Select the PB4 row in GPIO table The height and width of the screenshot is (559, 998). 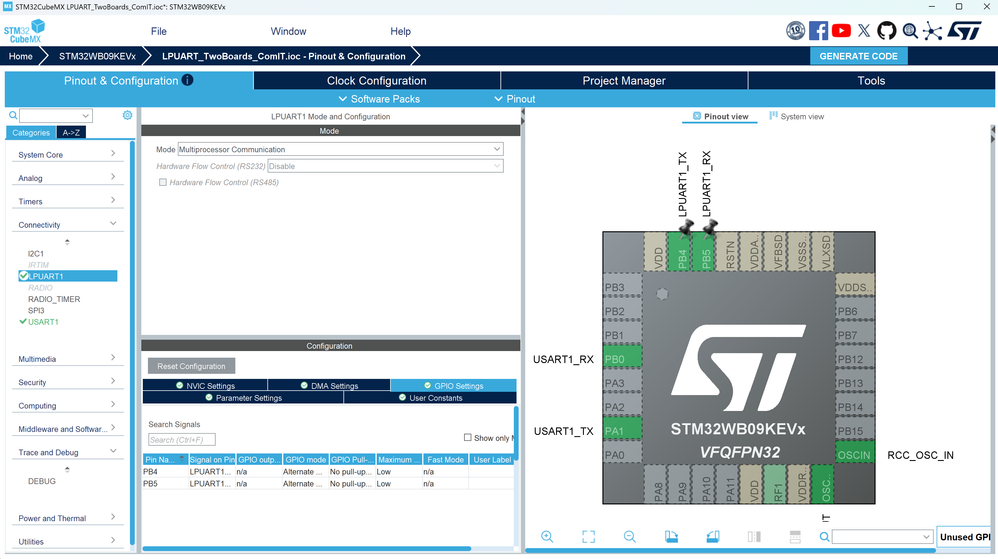[328, 472]
